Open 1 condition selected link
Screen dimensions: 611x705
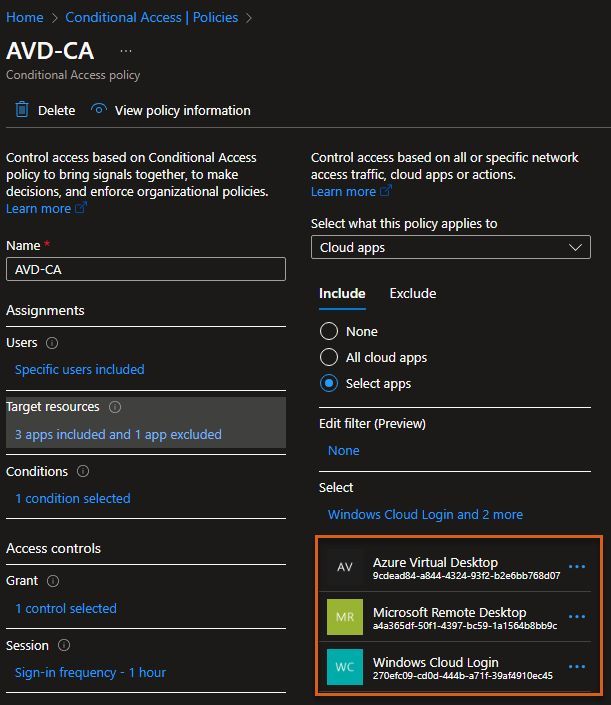pyautogui.click(x=73, y=498)
